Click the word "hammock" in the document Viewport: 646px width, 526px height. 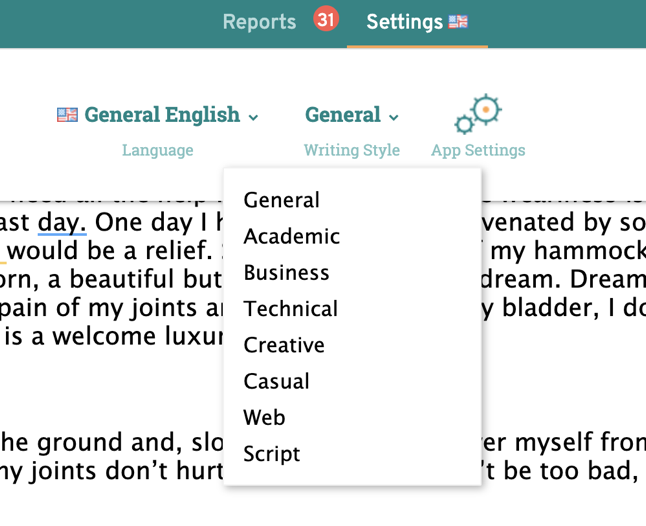[588, 251]
